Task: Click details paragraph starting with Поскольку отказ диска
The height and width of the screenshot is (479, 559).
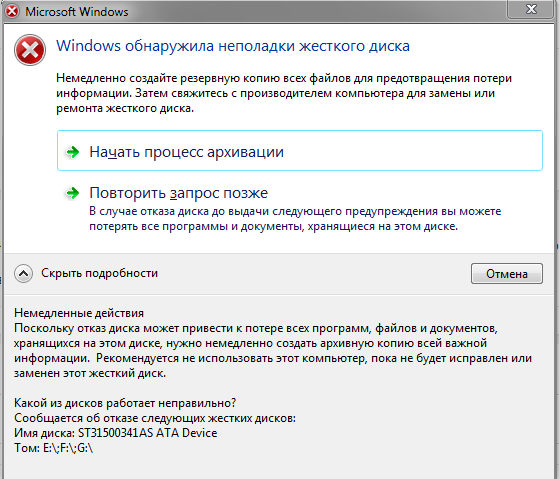Action: [x=273, y=351]
